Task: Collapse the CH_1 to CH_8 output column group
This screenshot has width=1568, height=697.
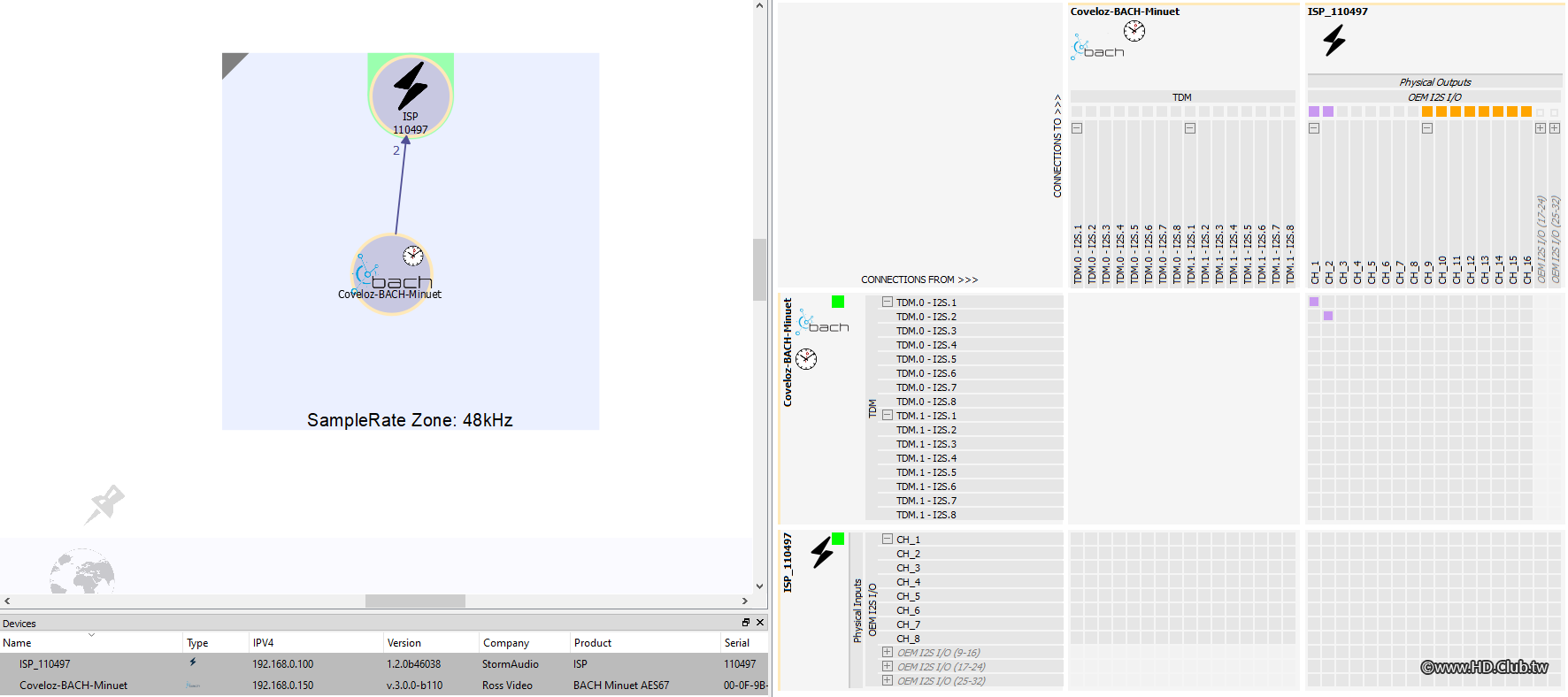Action: click(1314, 128)
